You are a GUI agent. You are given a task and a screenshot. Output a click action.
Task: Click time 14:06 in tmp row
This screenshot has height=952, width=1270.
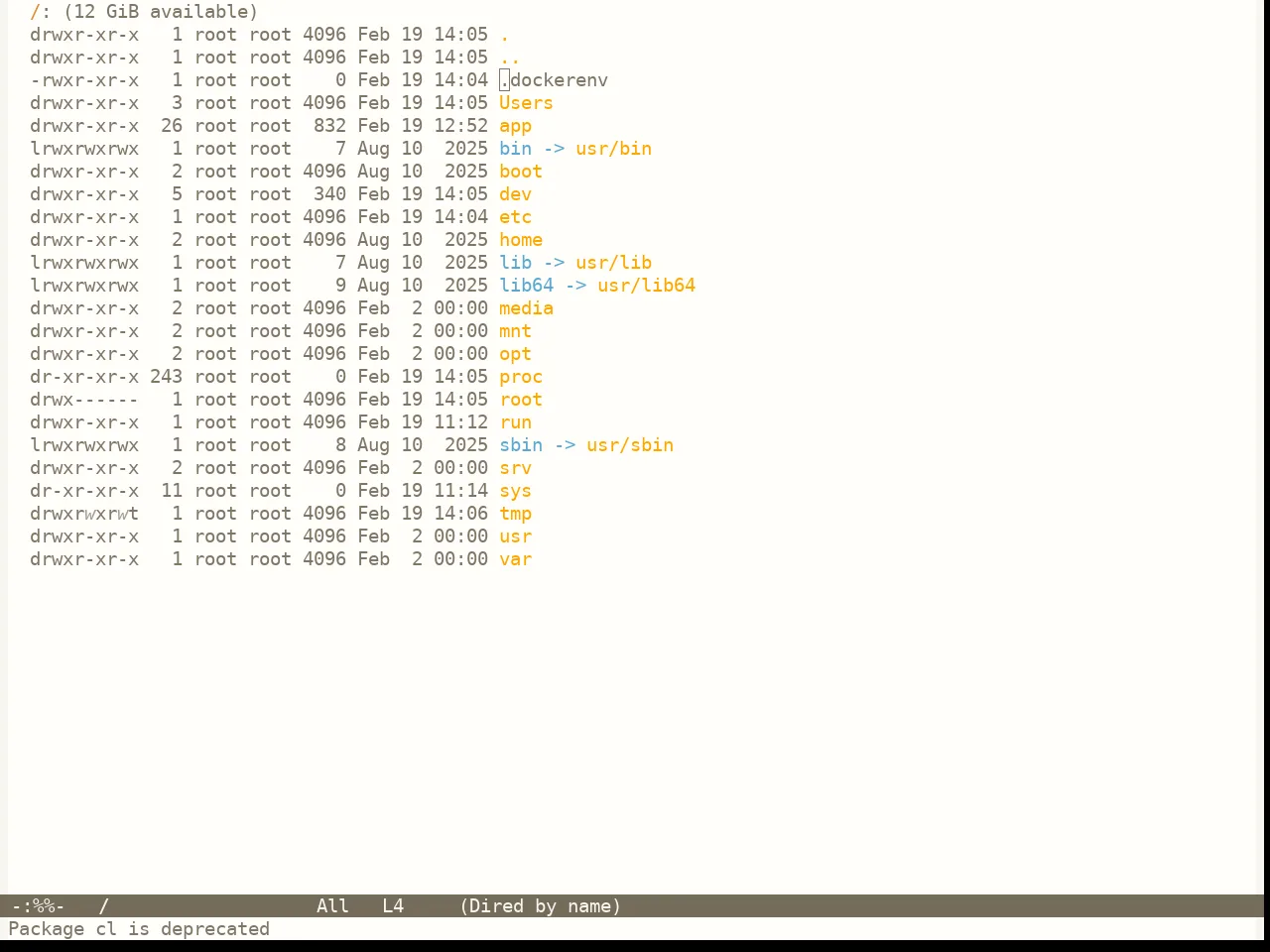460,514
